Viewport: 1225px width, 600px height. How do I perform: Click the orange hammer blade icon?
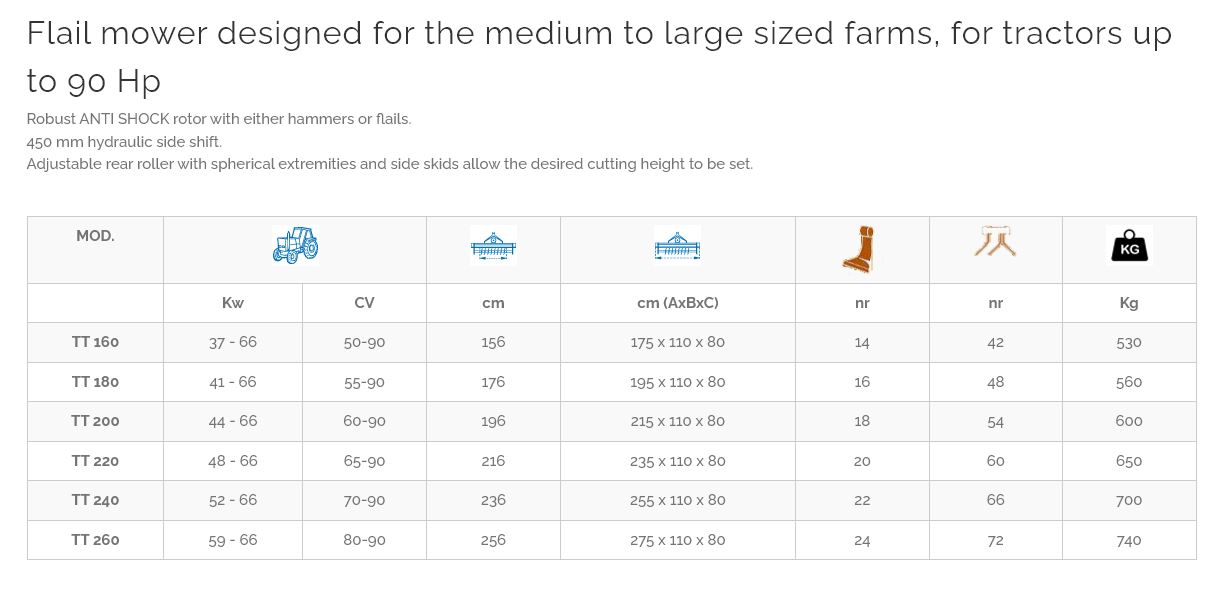coord(861,249)
